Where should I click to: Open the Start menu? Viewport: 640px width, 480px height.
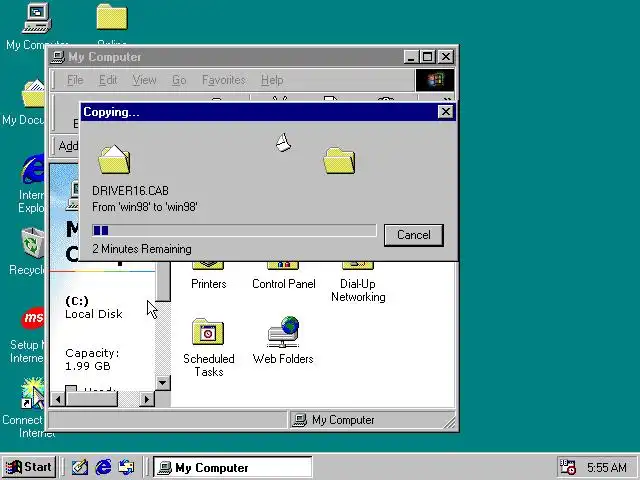(x=29, y=467)
